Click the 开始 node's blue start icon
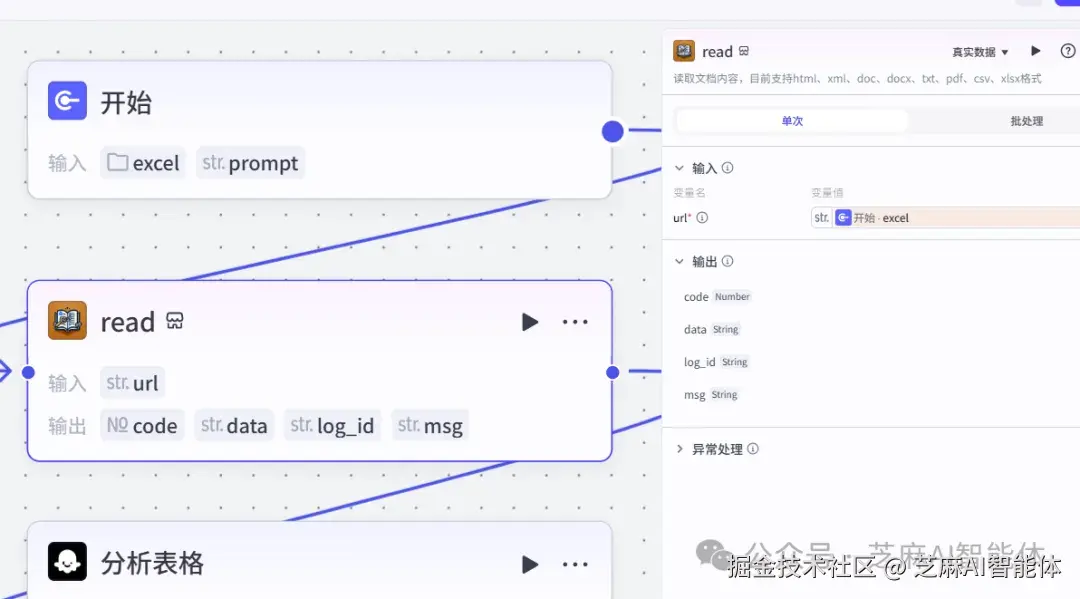Screen dimensions: 1080x599 66,99
